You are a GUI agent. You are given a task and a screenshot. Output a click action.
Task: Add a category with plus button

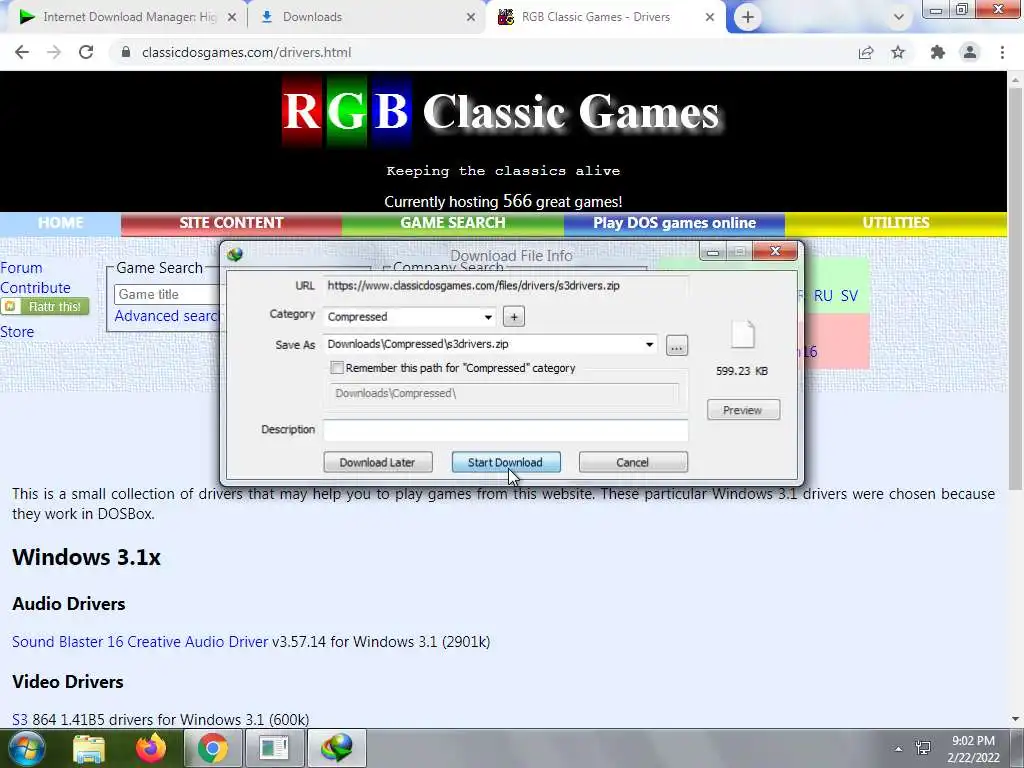click(x=514, y=317)
